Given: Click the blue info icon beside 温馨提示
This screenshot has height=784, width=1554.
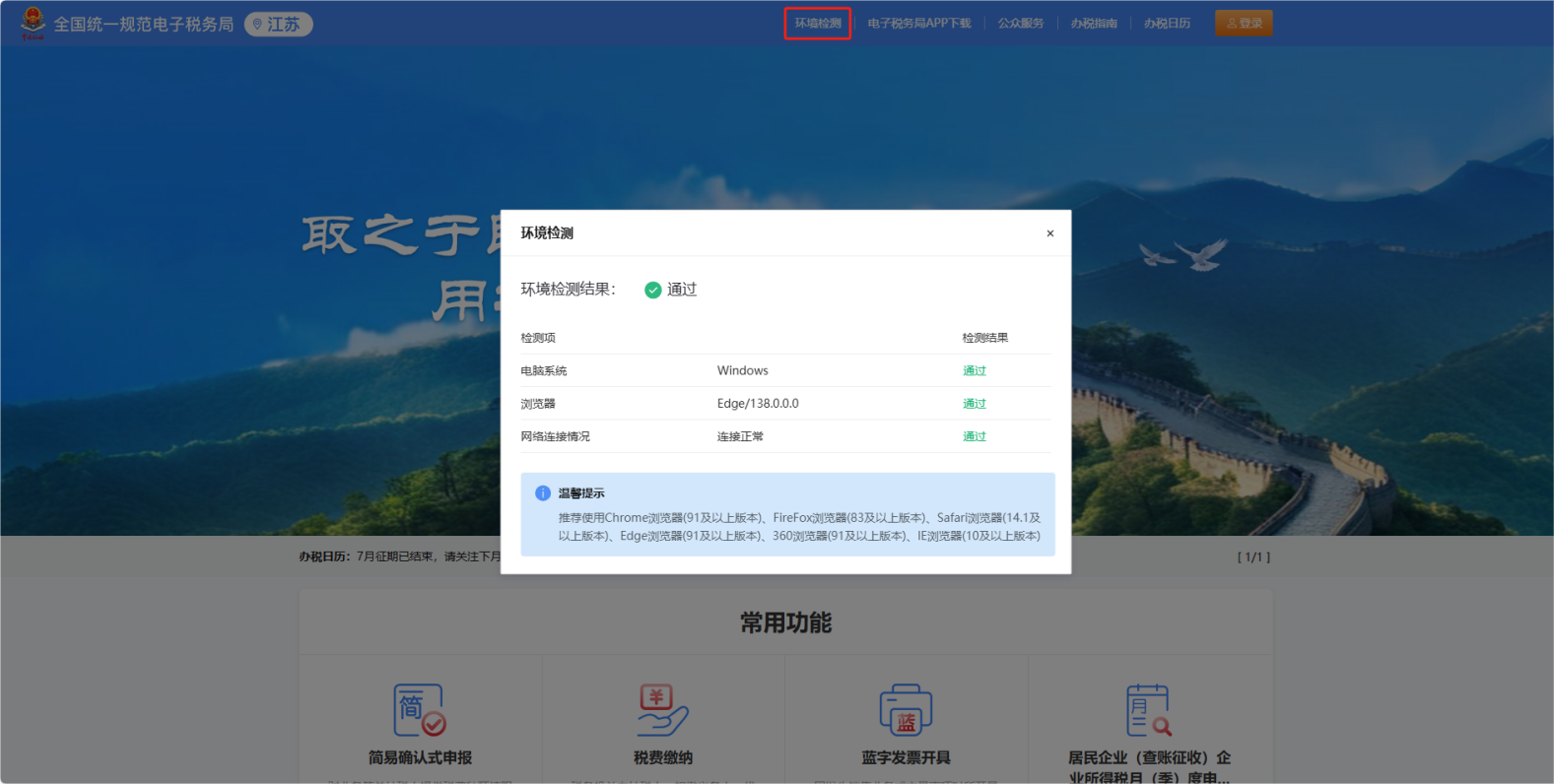Looking at the screenshot, I should click(542, 493).
